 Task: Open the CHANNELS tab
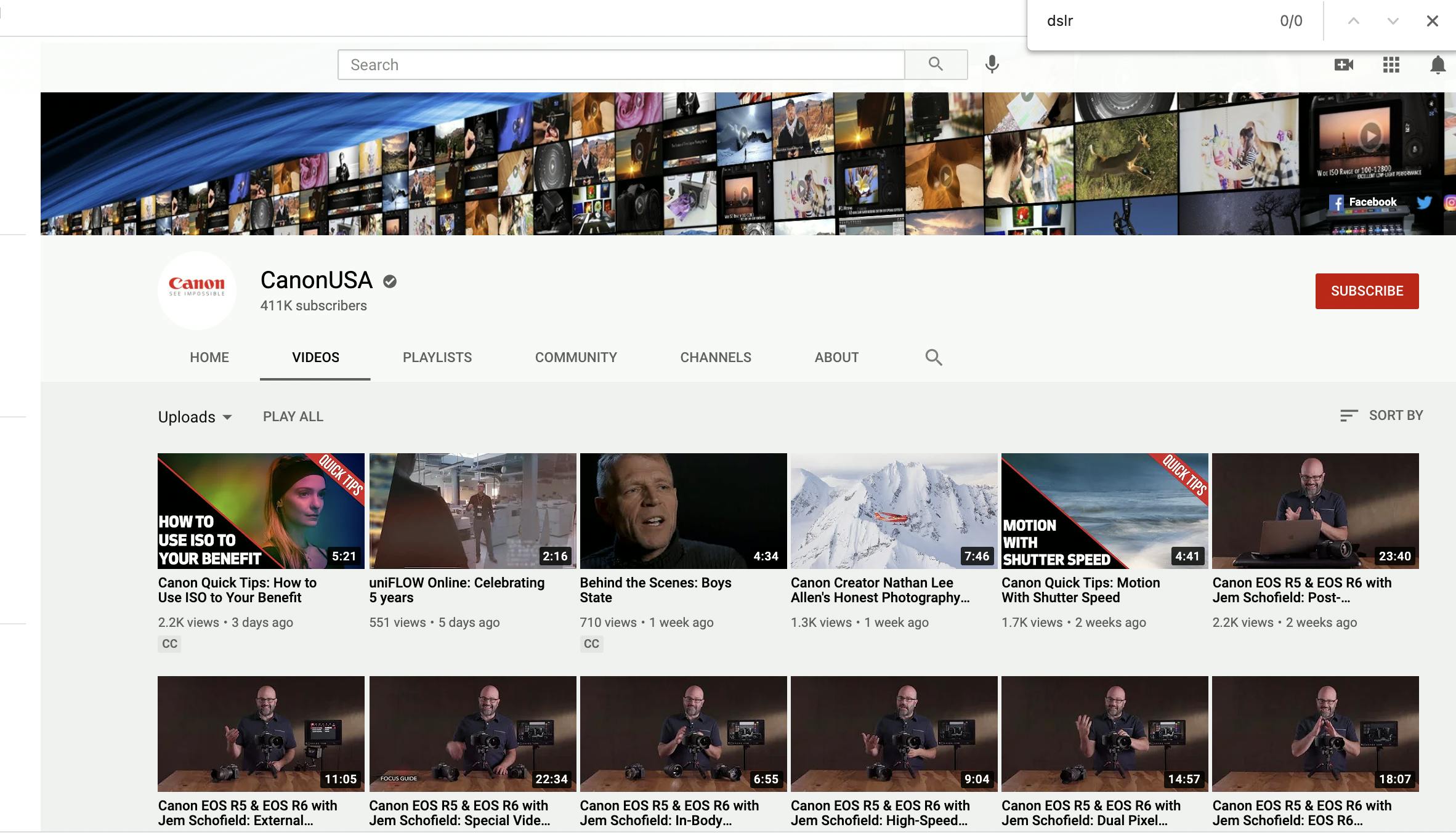coord(716,357)
